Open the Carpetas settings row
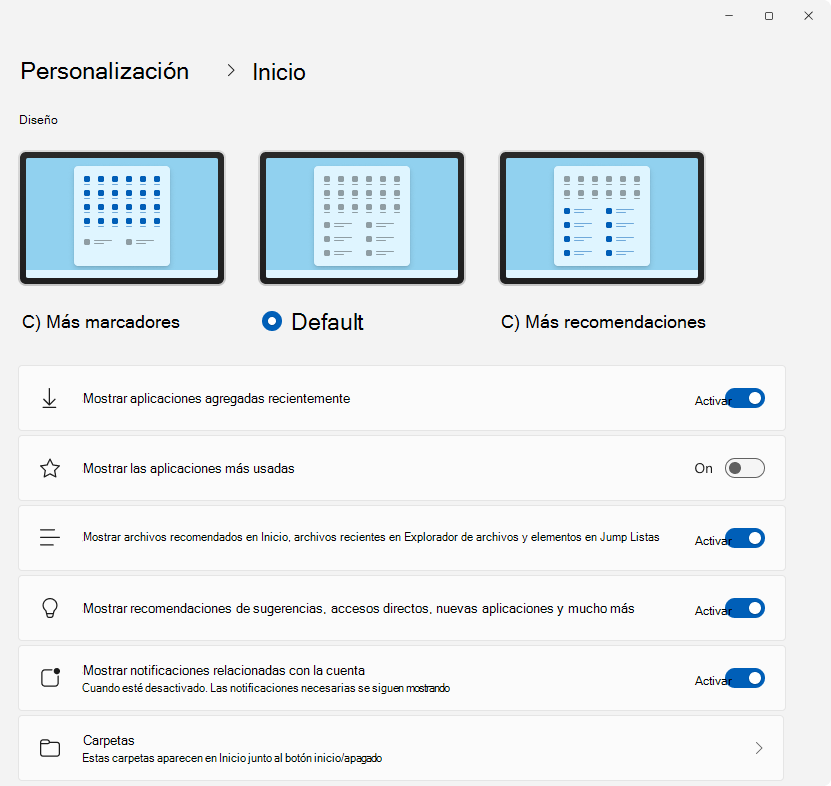This screenshot has width=831, height=786. 402,748
